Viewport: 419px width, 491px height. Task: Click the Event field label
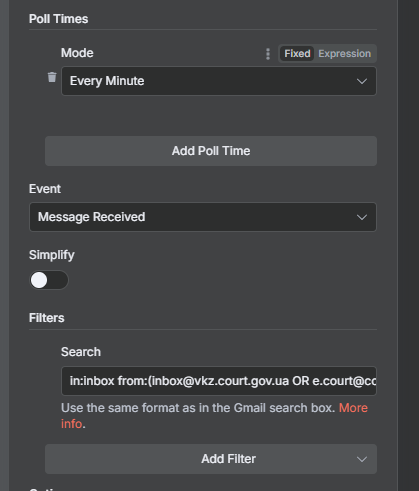[x=45, y=189]
